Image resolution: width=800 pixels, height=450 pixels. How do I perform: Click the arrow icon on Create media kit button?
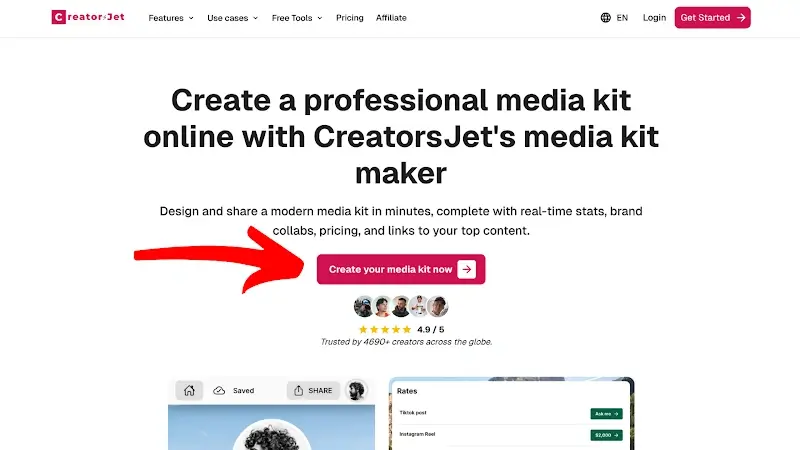(466, 269)
